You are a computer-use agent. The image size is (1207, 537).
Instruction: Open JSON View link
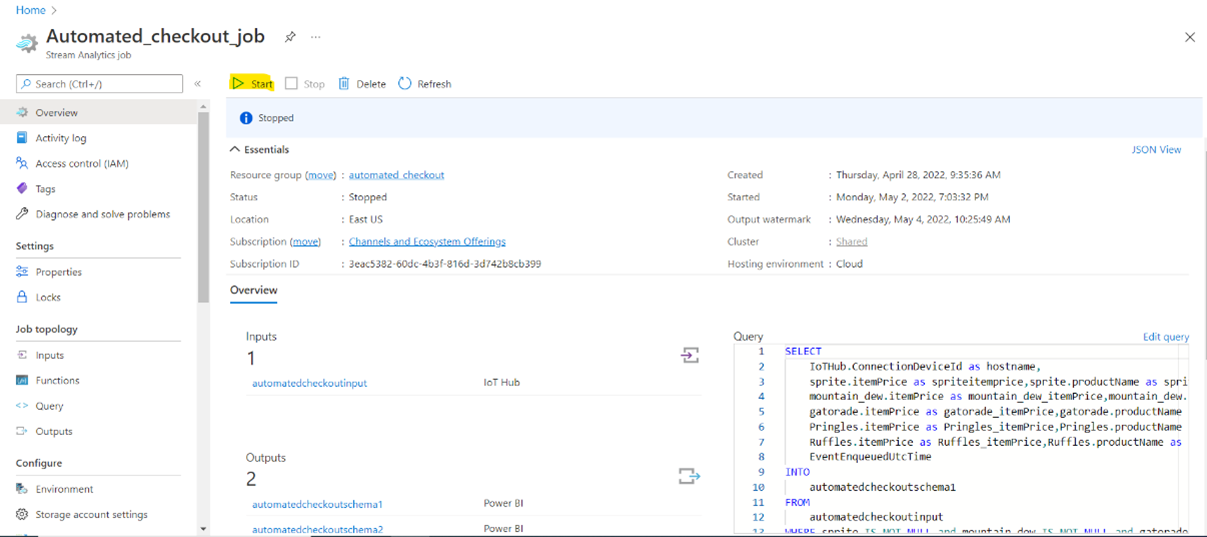pyautogui.click(x=1156, y=150)
